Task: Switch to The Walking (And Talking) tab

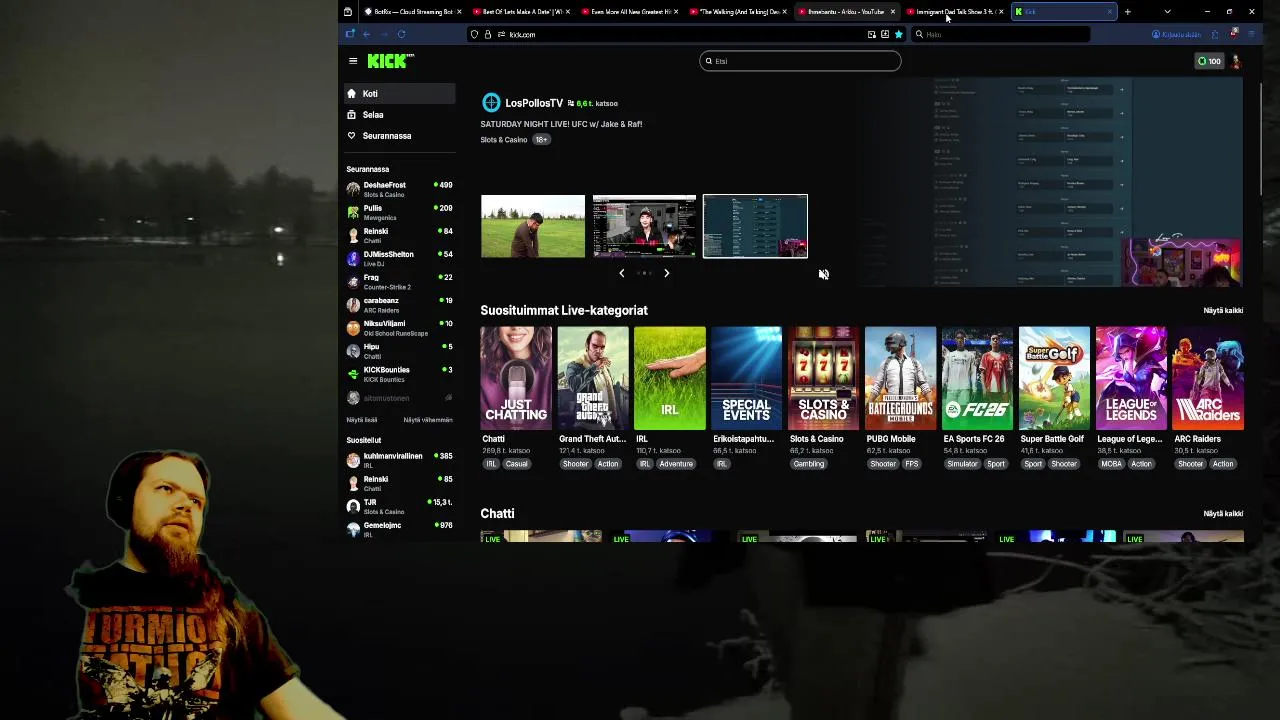Action: tap(739, 12)
